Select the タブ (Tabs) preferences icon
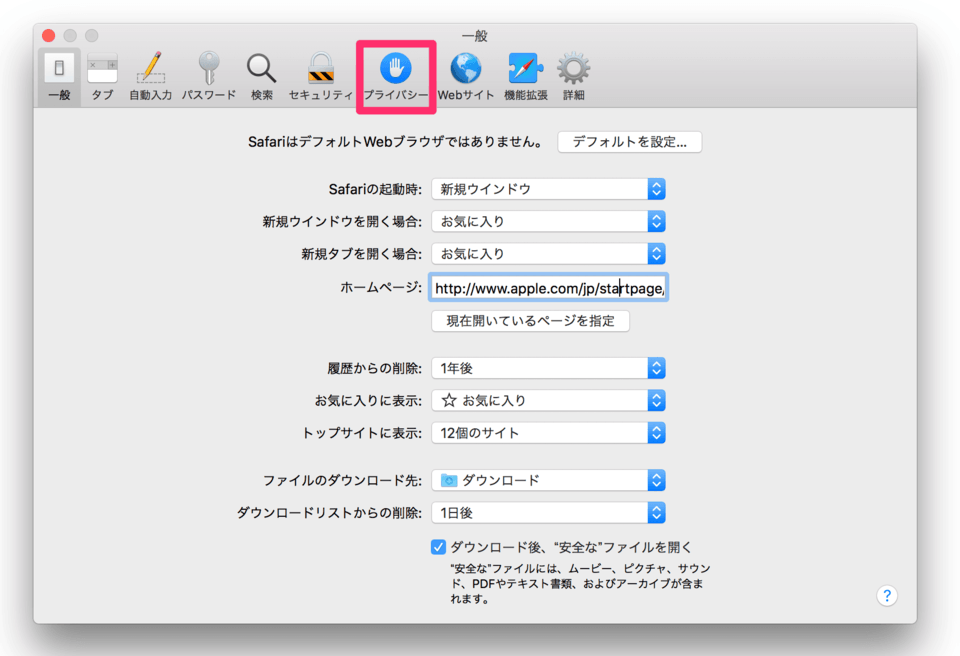This screenshot has width=960, height=656. (102, 70)
